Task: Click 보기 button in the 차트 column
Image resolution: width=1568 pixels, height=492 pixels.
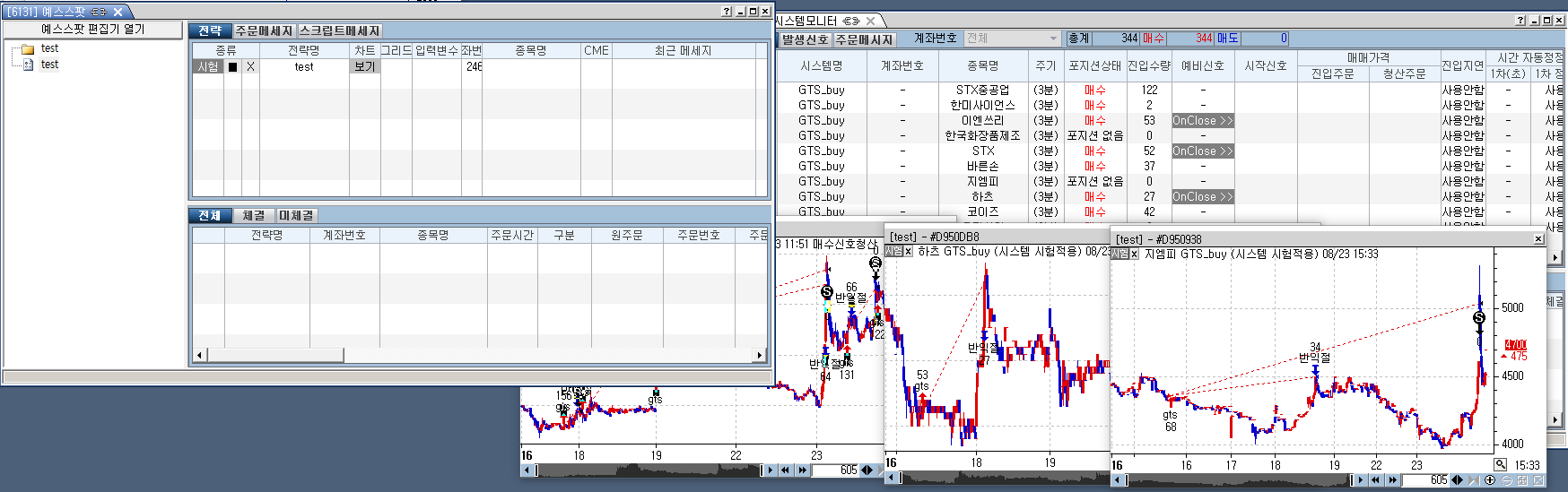Action: (x=364, y=67)
